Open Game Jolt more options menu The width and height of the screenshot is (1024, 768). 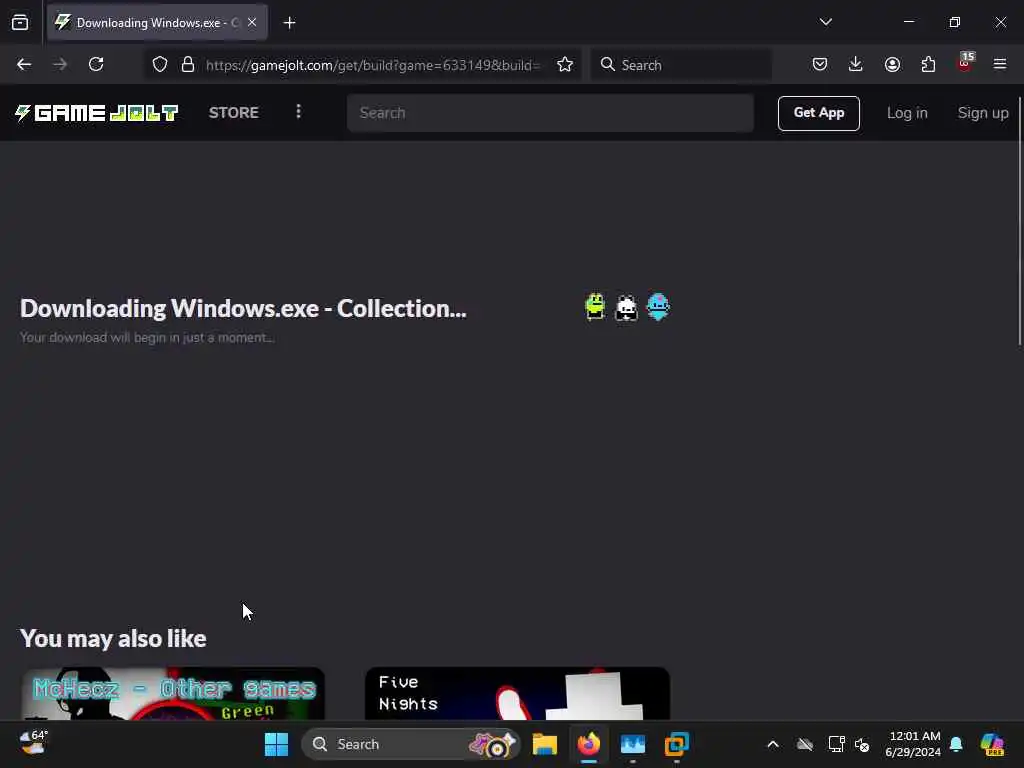coord(298,112)
